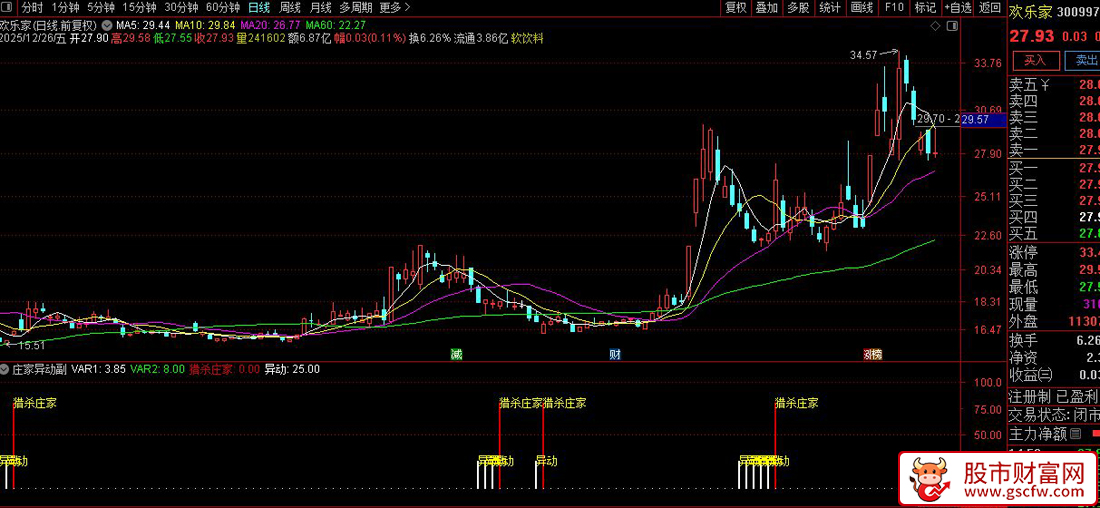The height and width of the screenshot is (508, 1100).
Task: Click the VAR1: 3.85 indicator value
Action: coord(99,369)
